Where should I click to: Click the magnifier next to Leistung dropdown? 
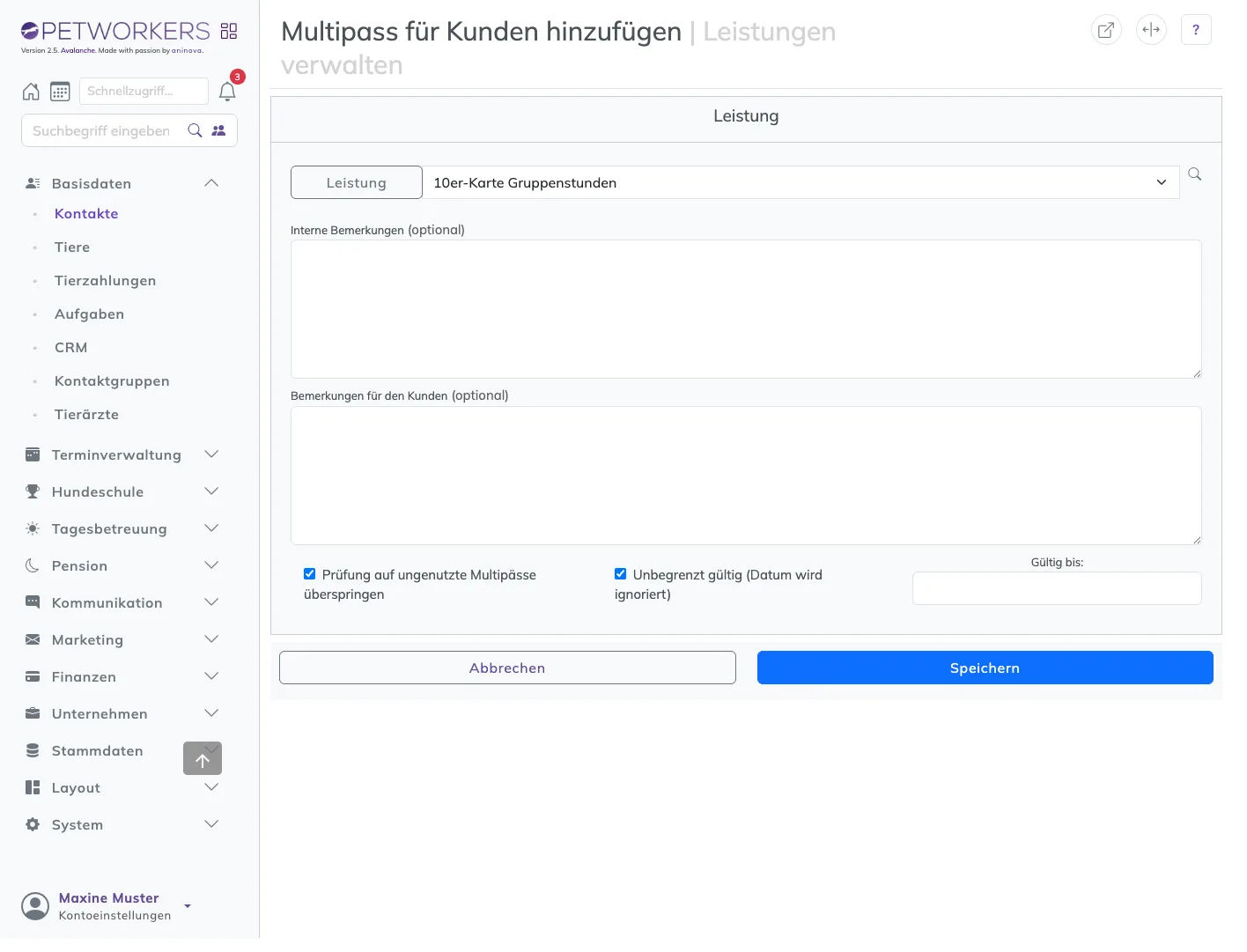pyautogui.click(x=1195, y=174)
